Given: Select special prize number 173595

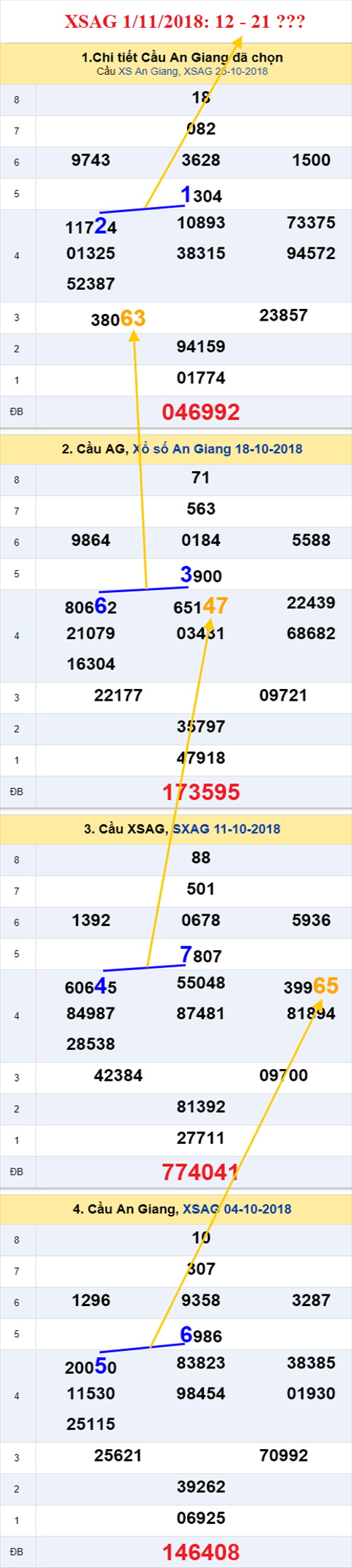Looking at the screenshot, I should point(201,792).
